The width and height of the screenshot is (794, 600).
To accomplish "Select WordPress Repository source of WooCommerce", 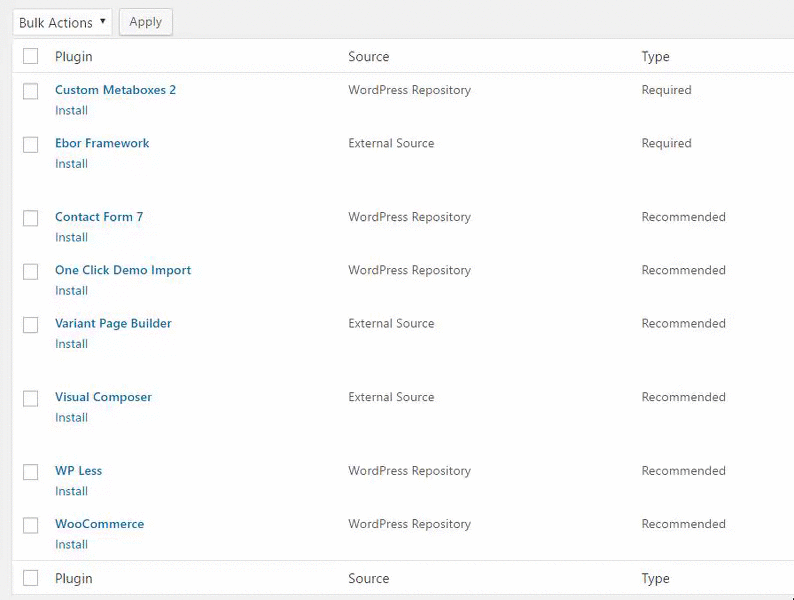I will pyautogui.click(x=410, y=524).
